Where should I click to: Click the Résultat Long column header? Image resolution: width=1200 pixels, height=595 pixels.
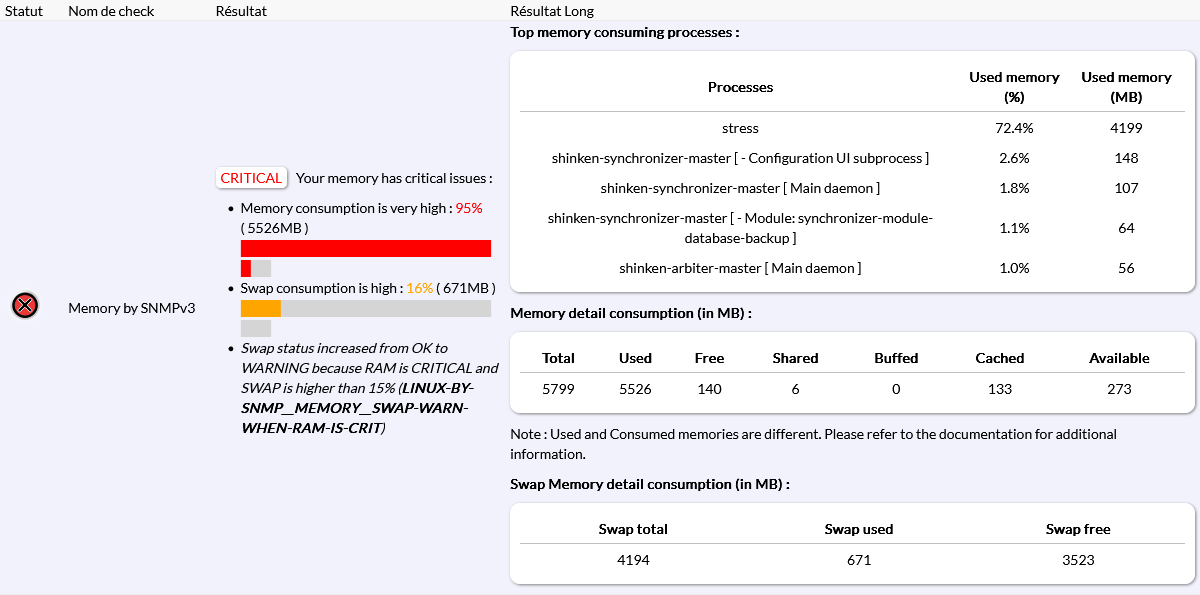552,11
